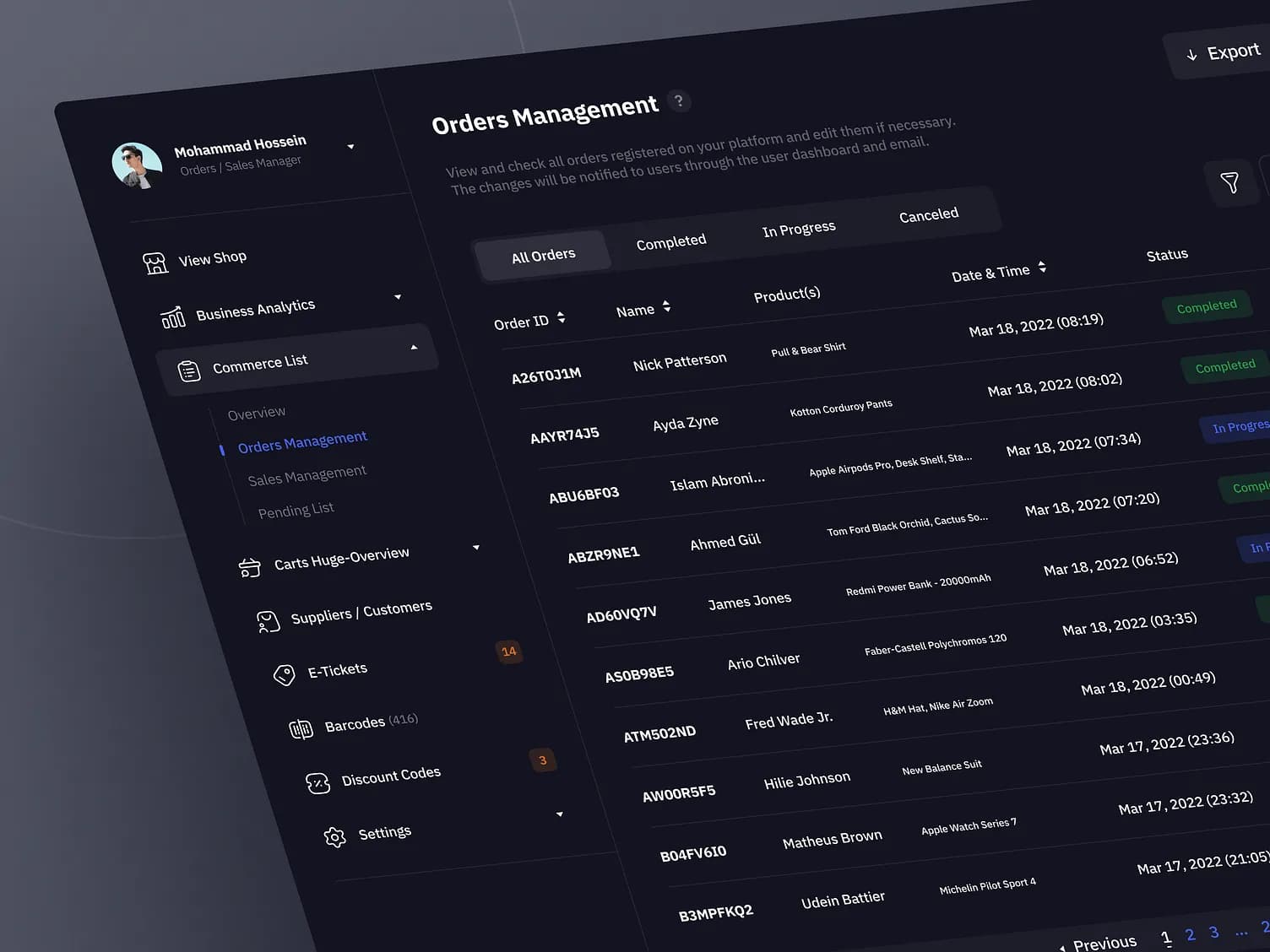This screenshot has height=952, width=1270.
Task: Select the View Shop store icon
Action: coord(155,262)
